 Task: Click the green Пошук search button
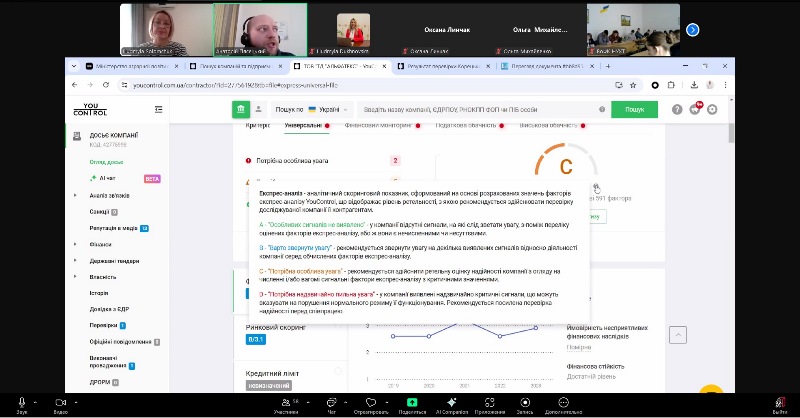click(635, 109)
